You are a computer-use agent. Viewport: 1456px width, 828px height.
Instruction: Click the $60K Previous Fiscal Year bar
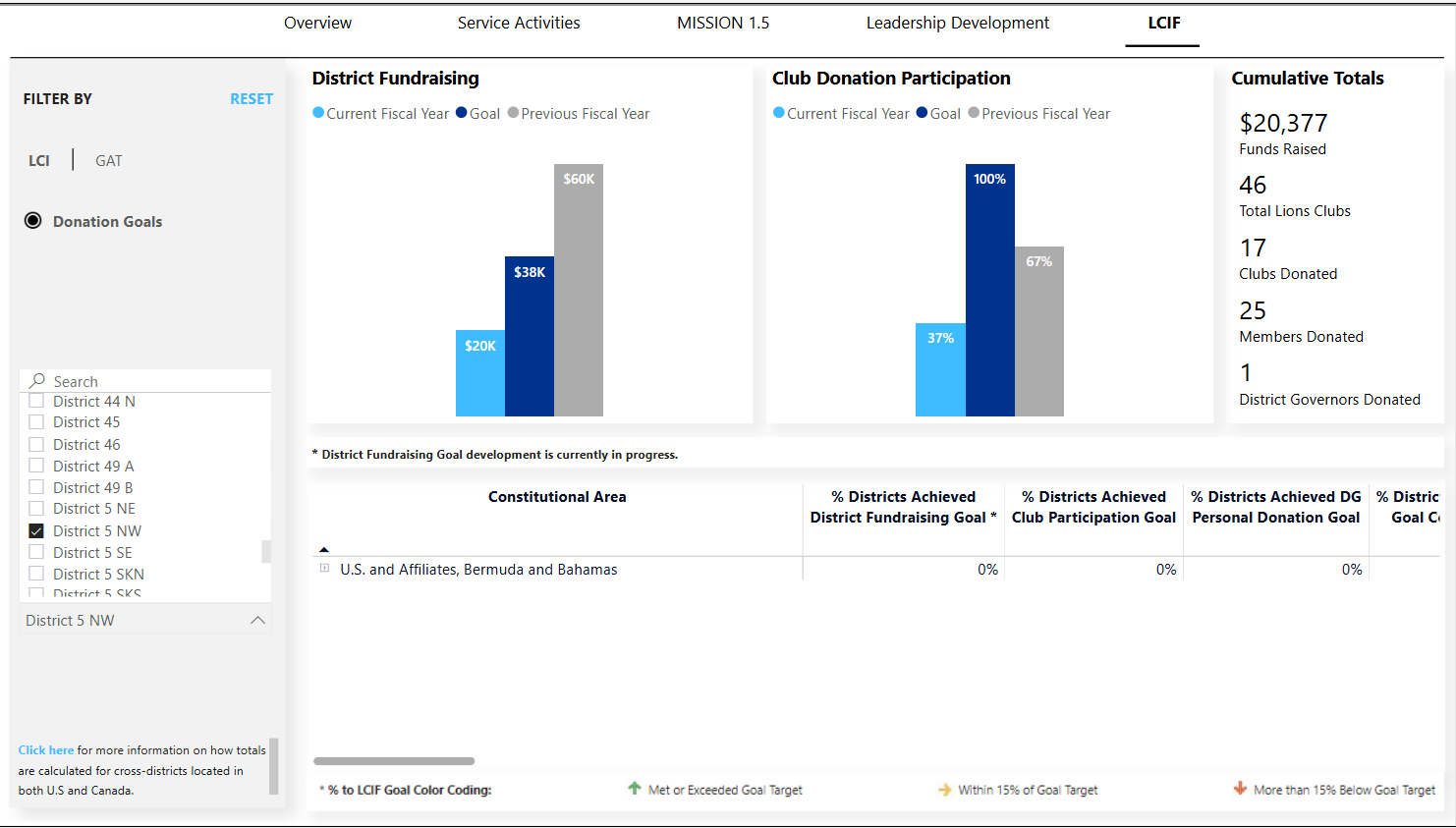tap(579, 290)
